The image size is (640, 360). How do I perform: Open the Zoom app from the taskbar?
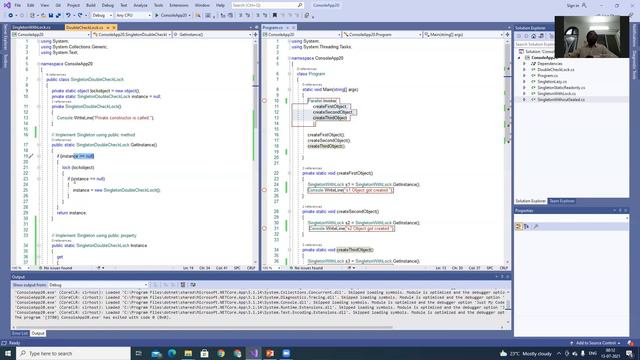(x=286, y=353)
